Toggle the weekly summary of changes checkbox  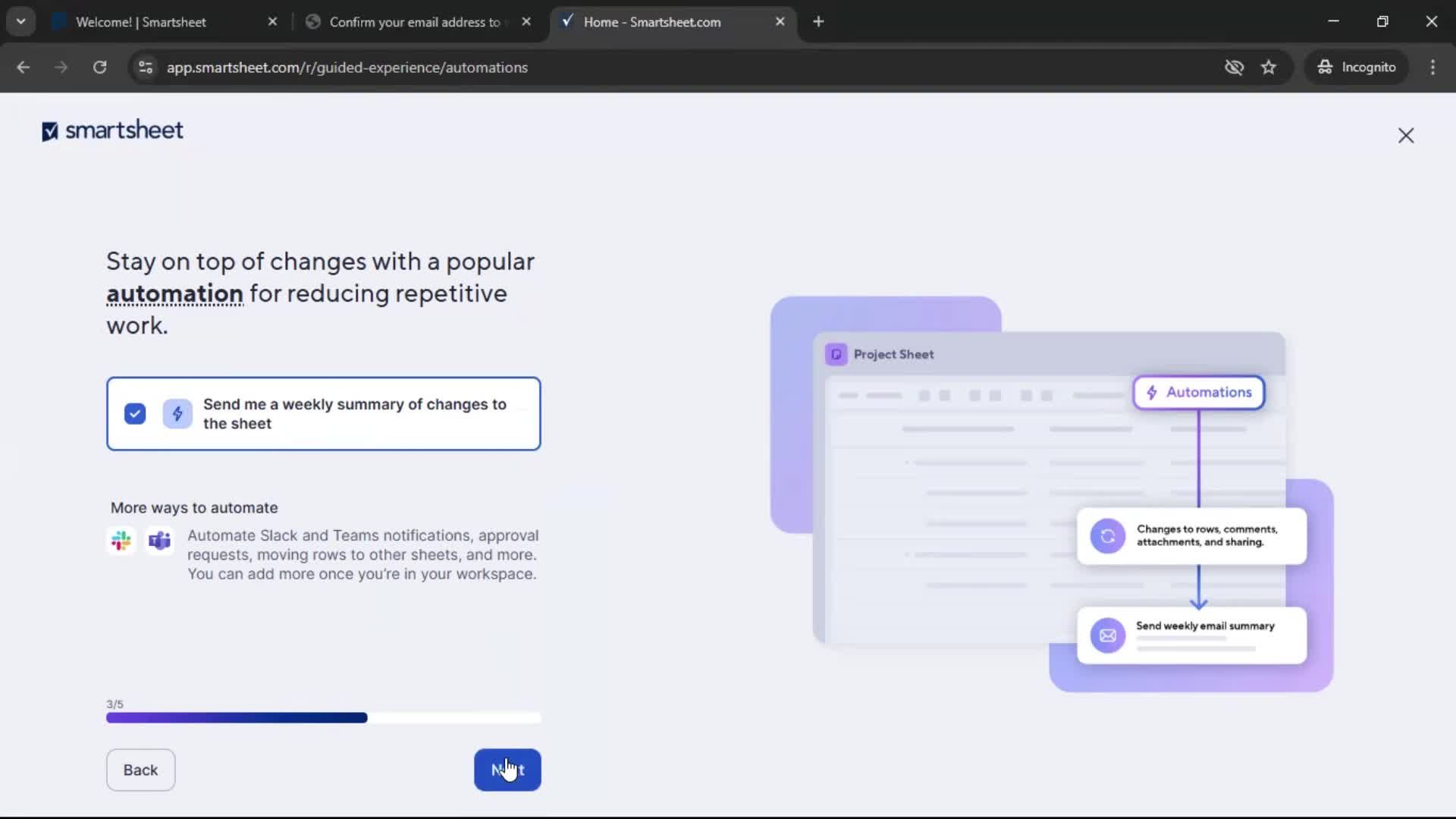pos(134,413)
